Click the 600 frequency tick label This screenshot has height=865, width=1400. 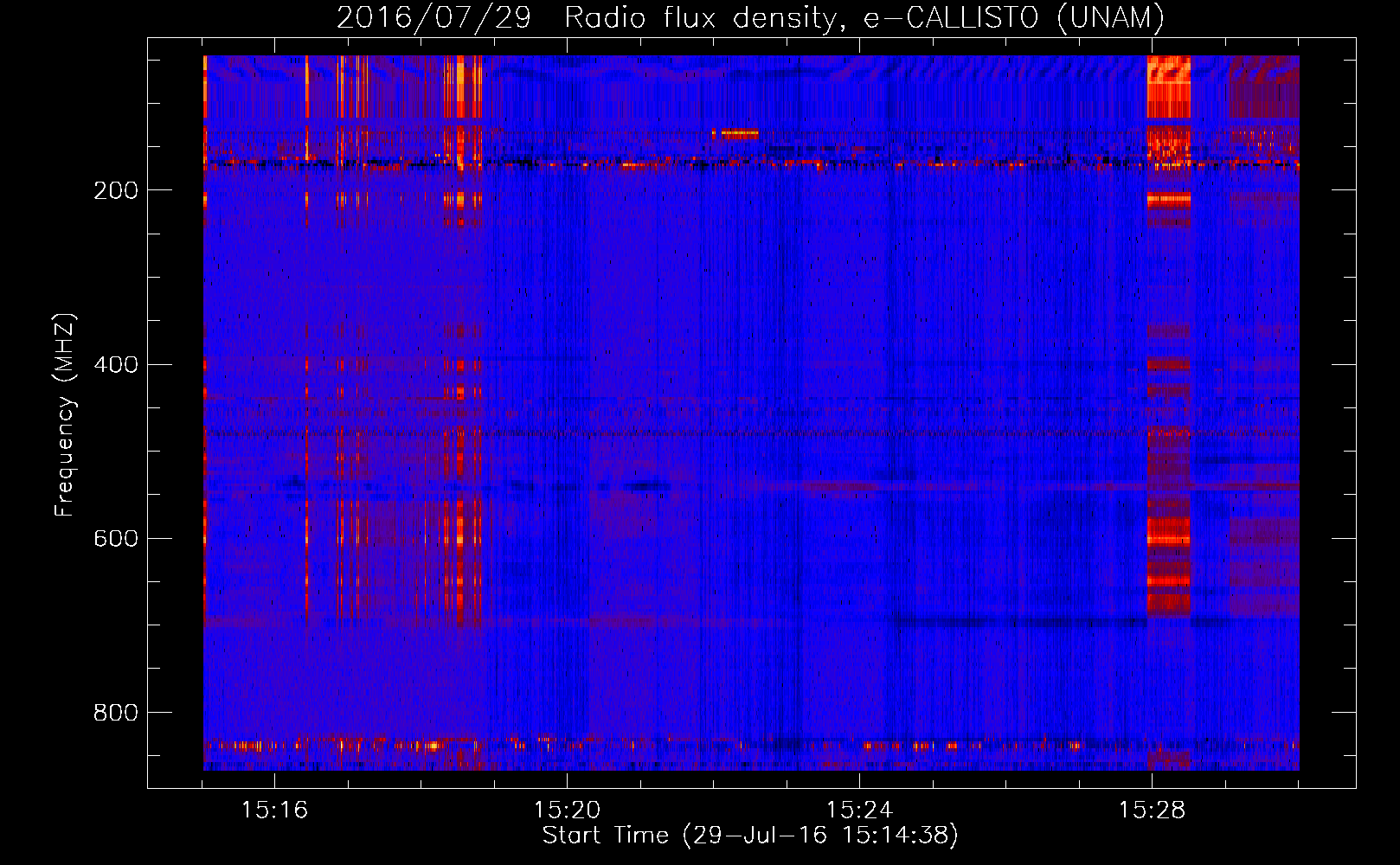pos(115,538)
